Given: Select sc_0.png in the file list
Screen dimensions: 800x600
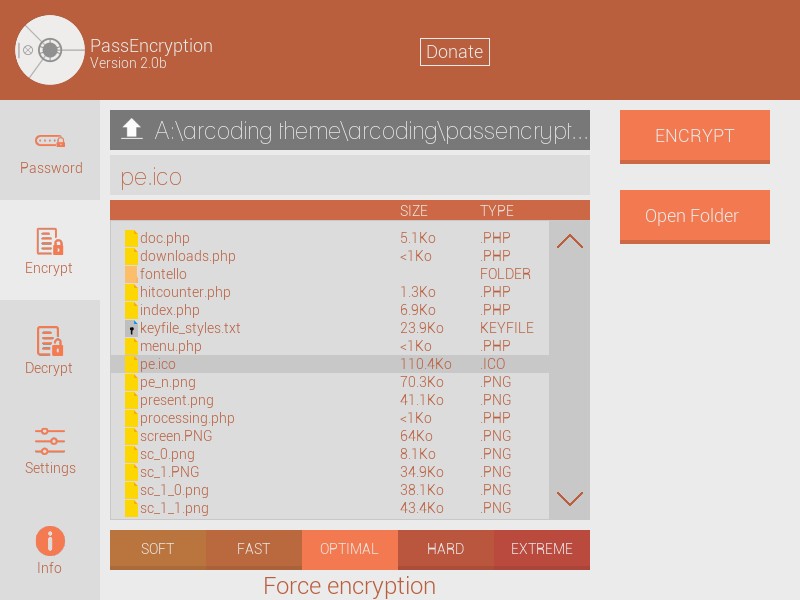Looking at the screenshot, I should [x=167, y=454].
